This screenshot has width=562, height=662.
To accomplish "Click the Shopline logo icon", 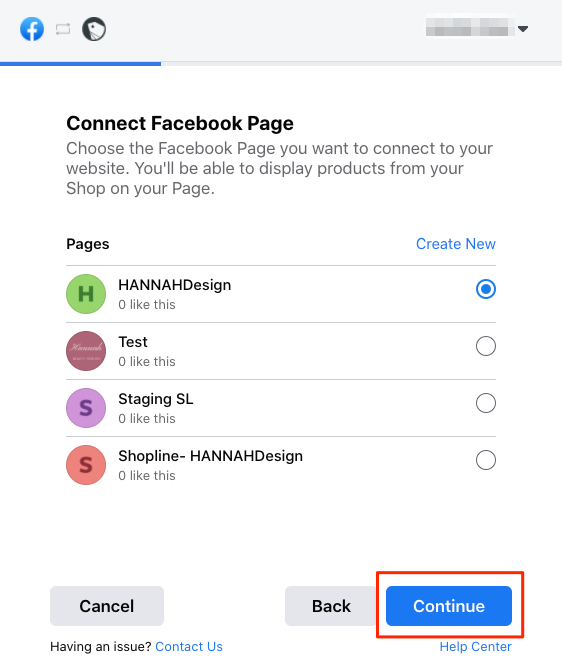I will [94, 29].
